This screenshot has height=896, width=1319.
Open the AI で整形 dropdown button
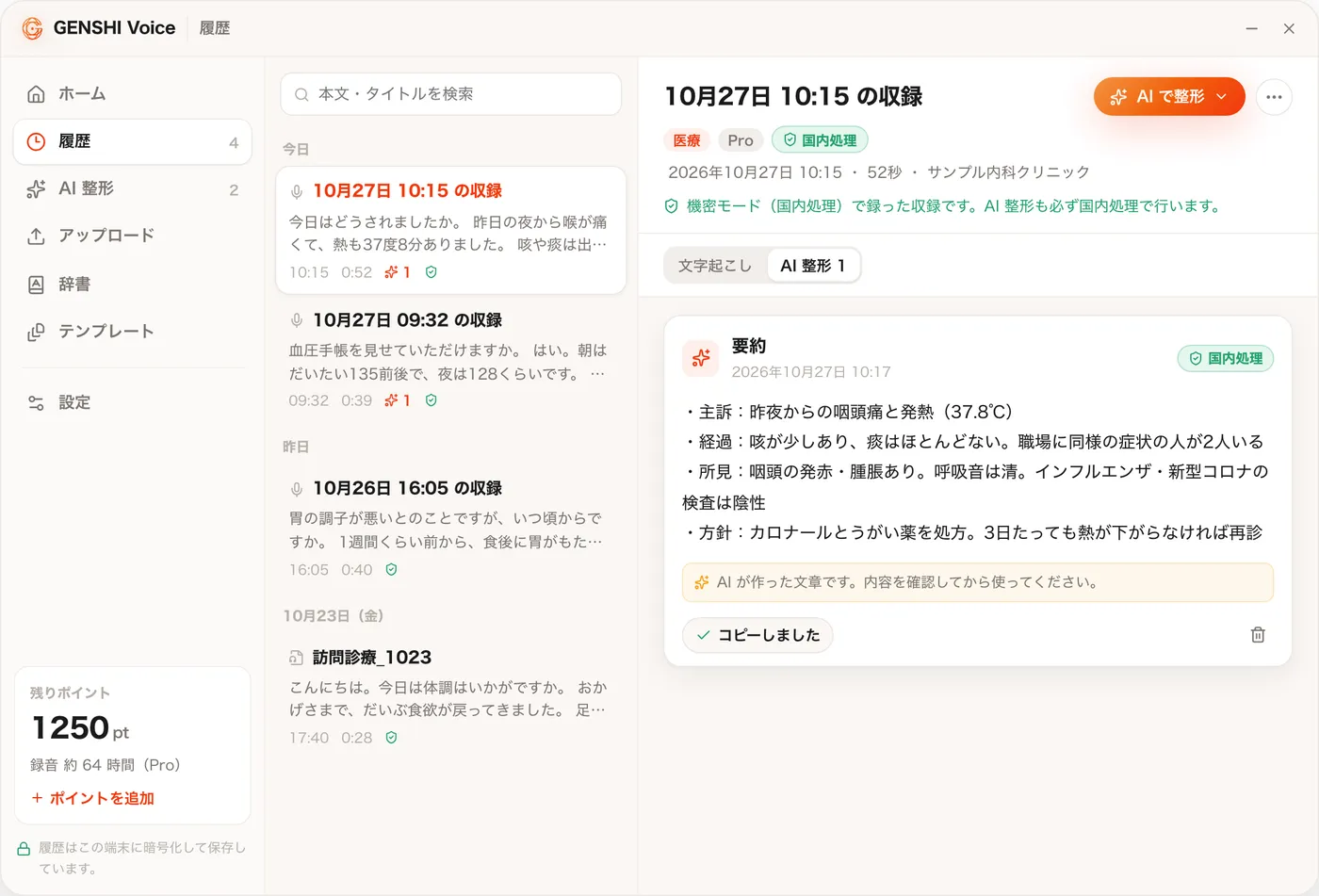point(1169,96)
